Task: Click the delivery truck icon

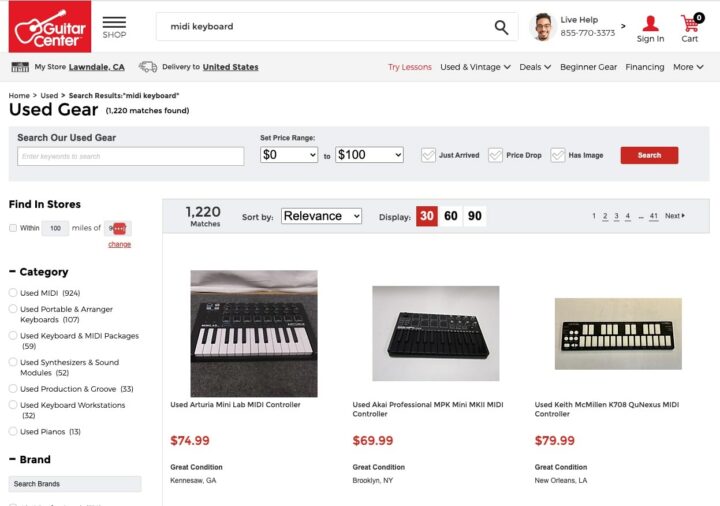Action: (148, 67)
